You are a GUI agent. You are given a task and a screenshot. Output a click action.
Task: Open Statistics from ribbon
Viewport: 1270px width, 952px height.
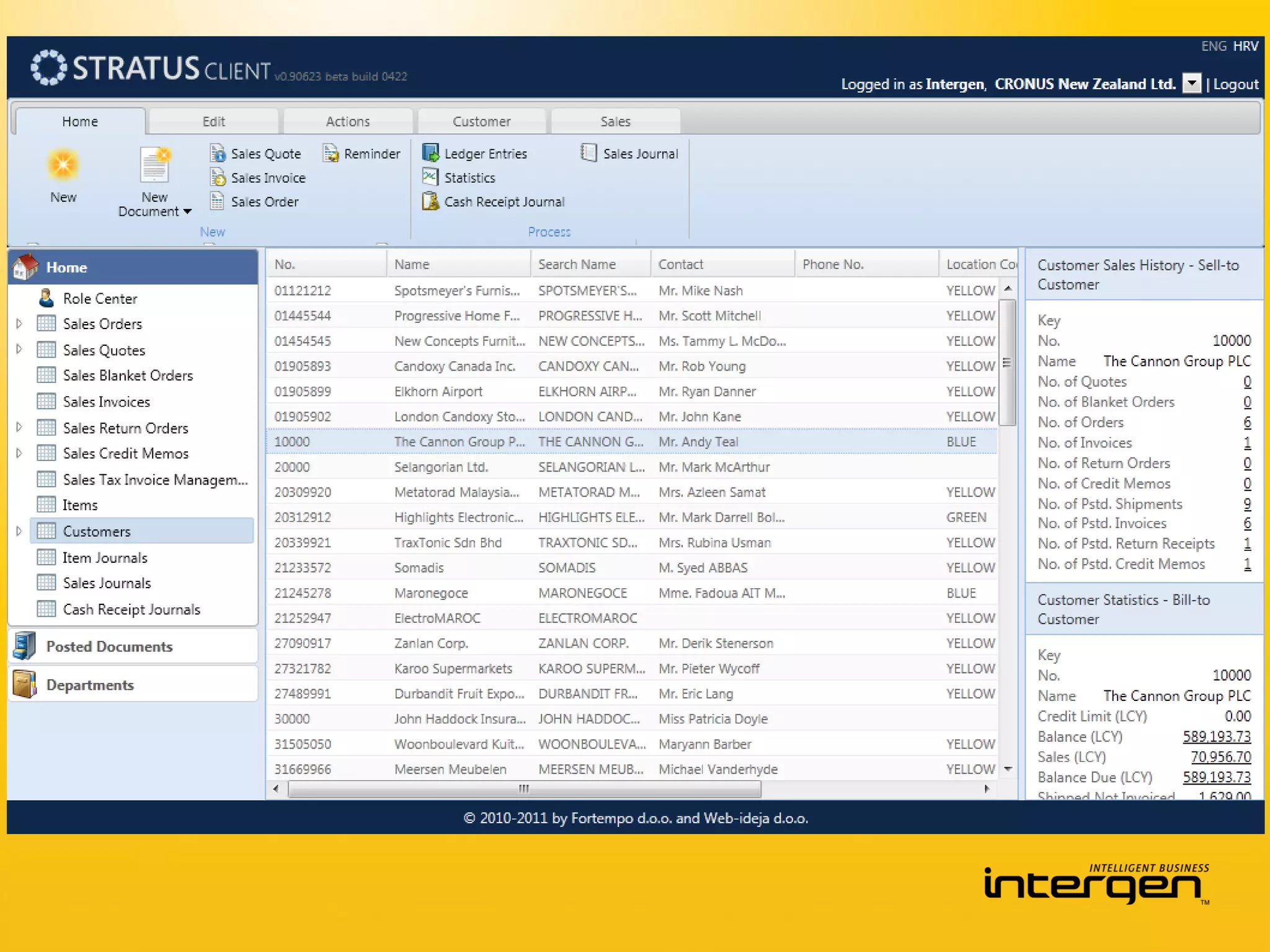[x=459, y=178]
